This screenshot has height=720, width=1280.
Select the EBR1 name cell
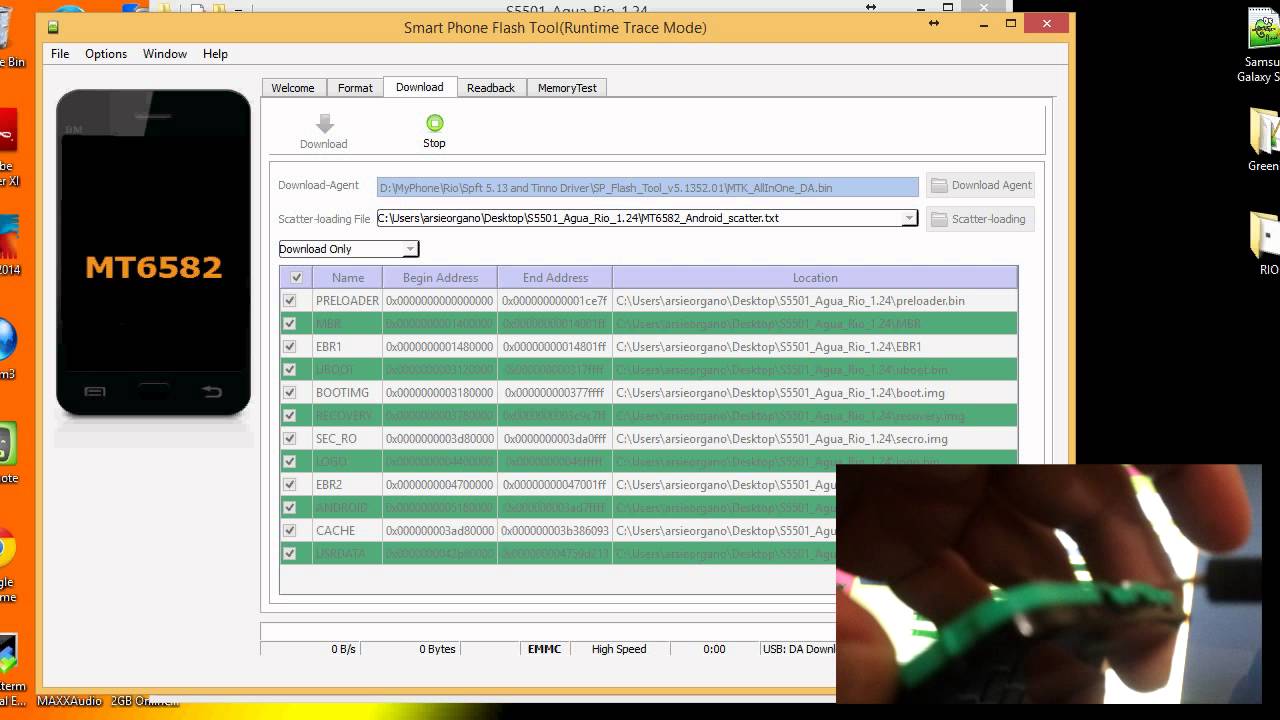point(347,346)
